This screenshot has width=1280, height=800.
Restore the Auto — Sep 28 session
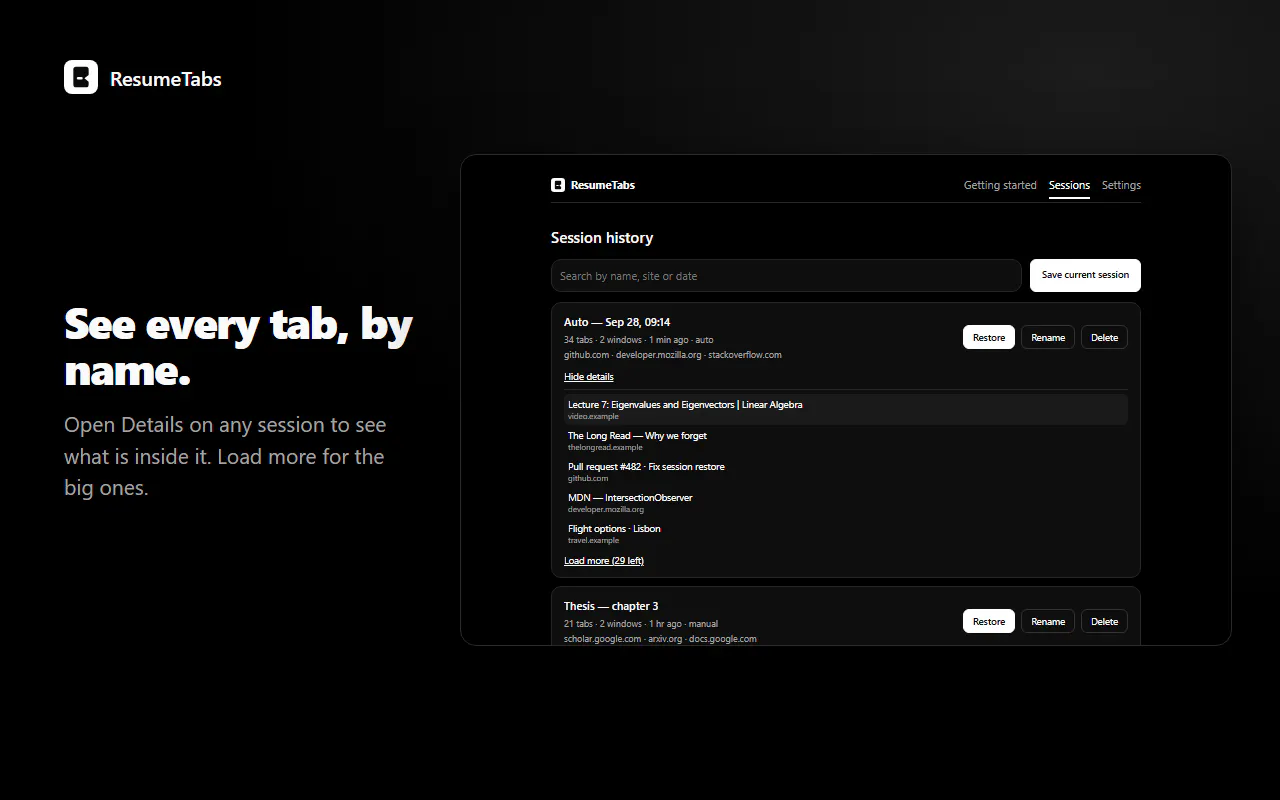[x=989, y=338]
